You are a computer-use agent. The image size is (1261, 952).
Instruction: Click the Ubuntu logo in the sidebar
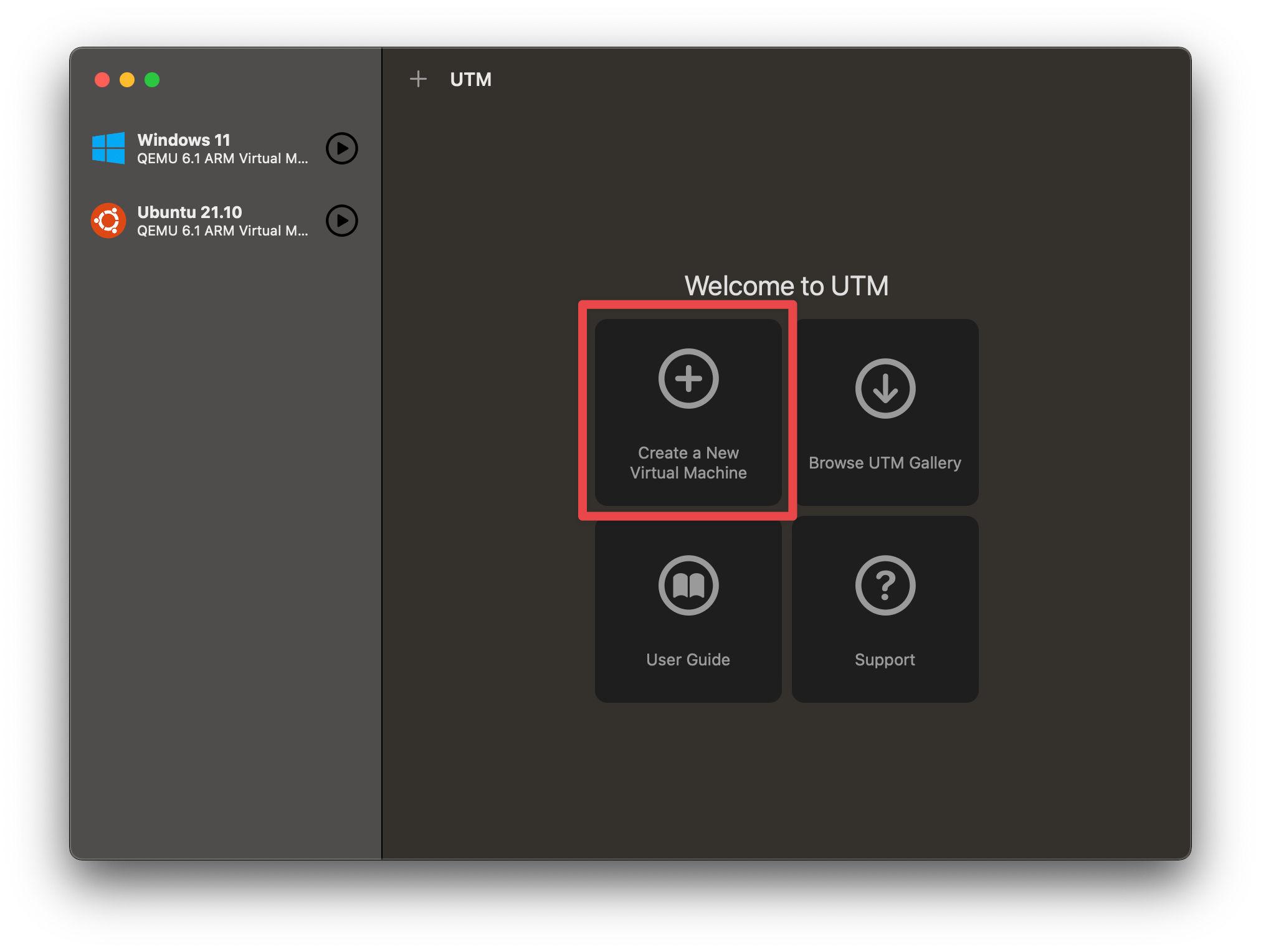[x=108, y=221]
